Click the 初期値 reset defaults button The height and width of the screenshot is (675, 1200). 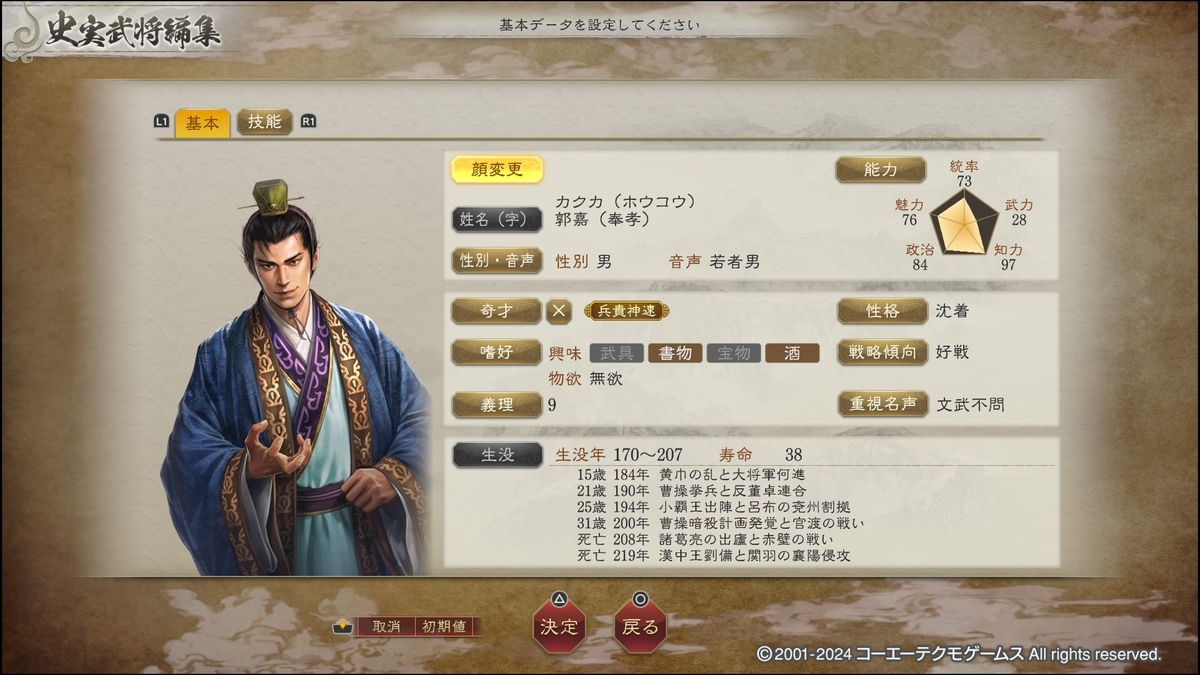443,627
